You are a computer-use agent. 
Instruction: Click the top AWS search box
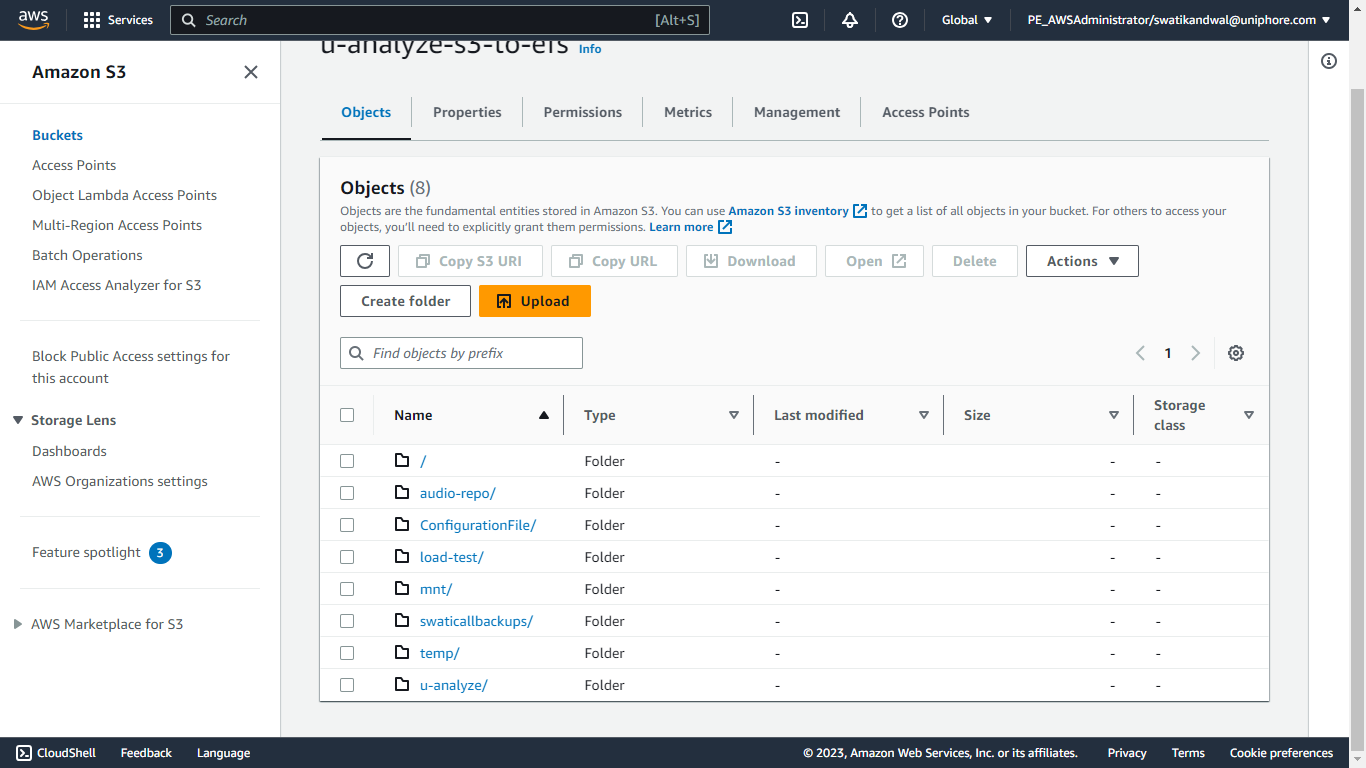coord(440,20)
